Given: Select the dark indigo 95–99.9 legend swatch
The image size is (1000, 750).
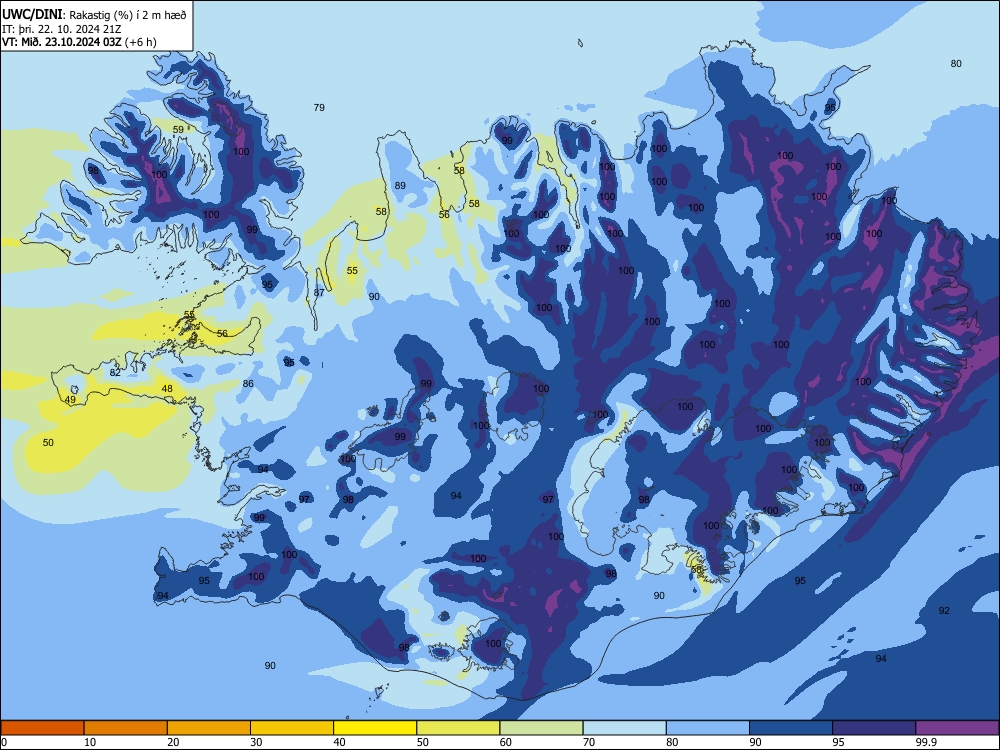Looking at the screenshot, I should (874, 728).
